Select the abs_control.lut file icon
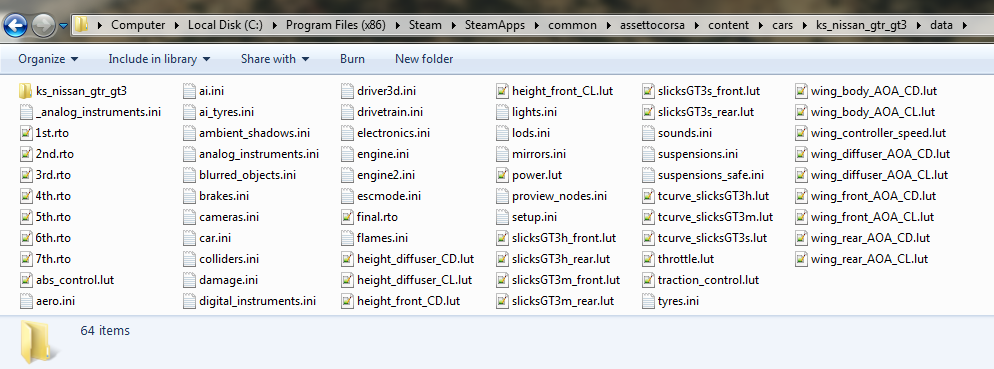Viewport: 994px width, 369px height. coord(25,280)
